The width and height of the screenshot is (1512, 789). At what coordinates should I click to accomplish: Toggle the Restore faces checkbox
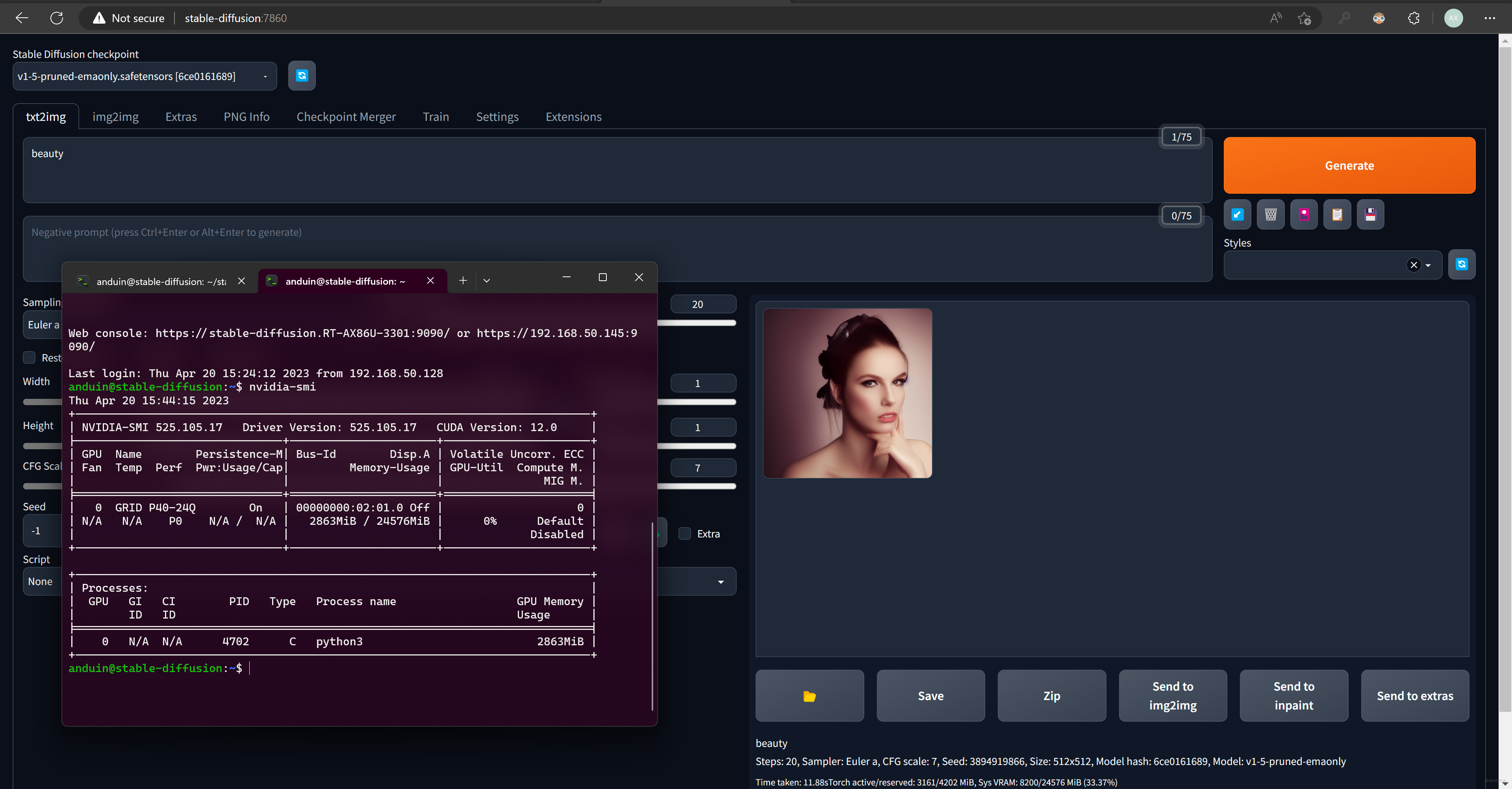(x=30, y=357)
